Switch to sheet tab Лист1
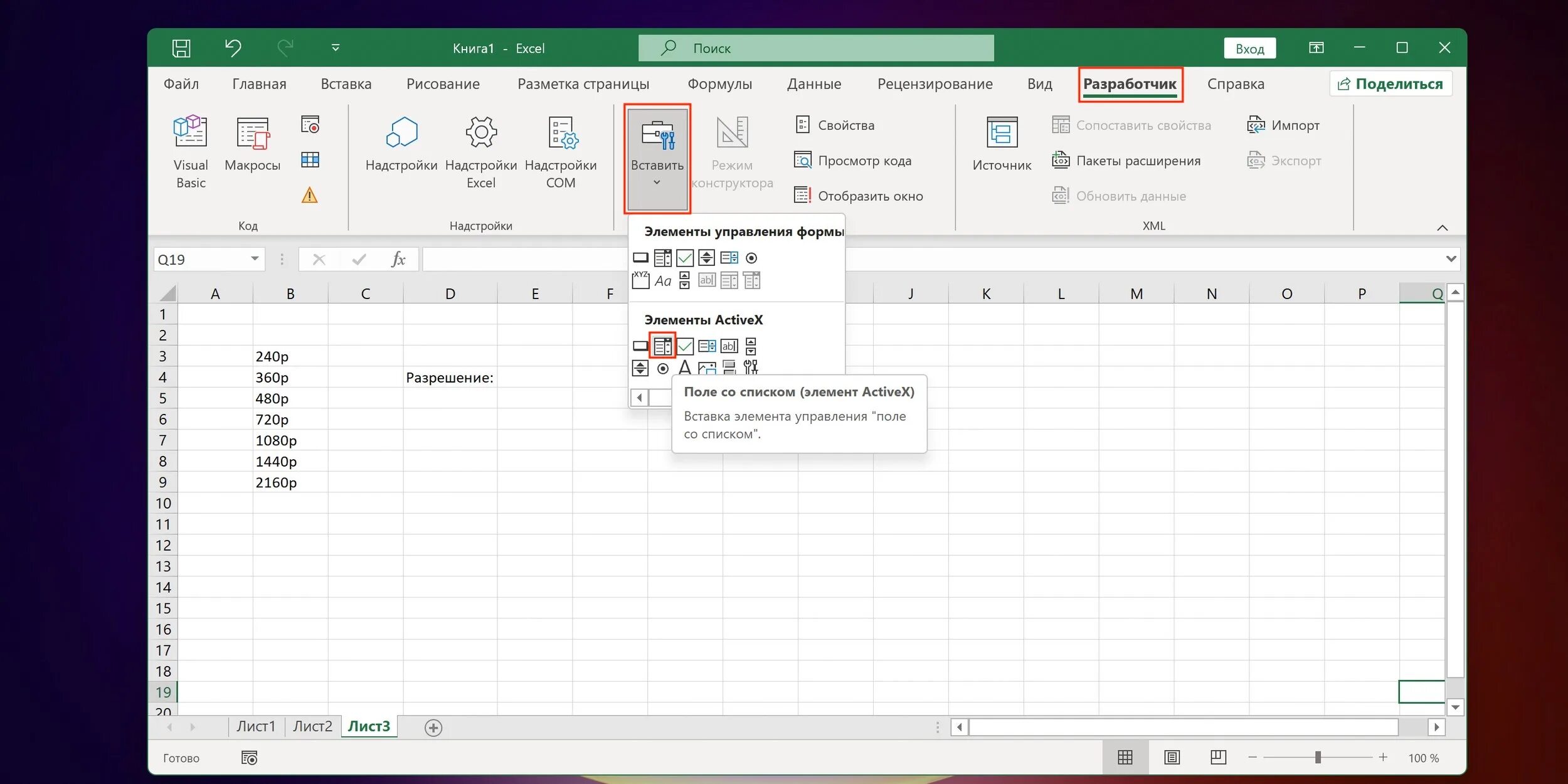The image size is (1568, 784). 256,726
